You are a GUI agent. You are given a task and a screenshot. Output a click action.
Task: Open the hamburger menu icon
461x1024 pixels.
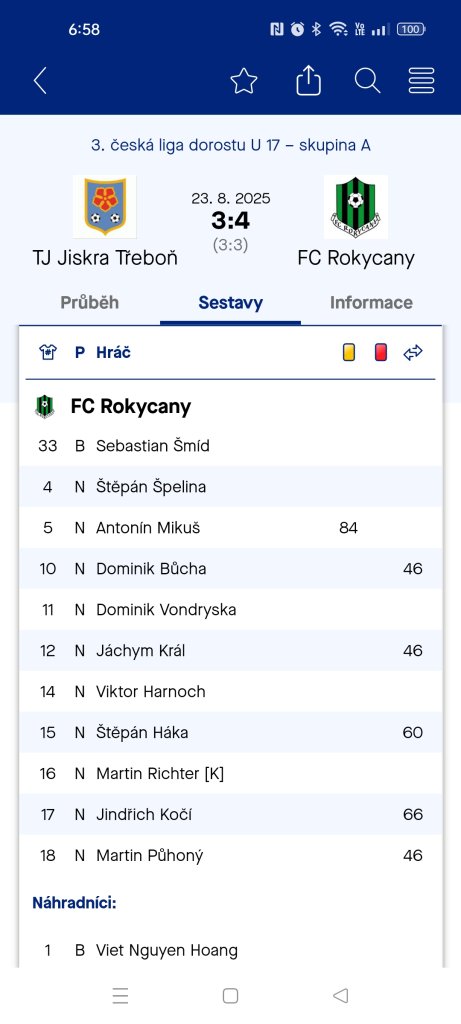click(422, 81)
